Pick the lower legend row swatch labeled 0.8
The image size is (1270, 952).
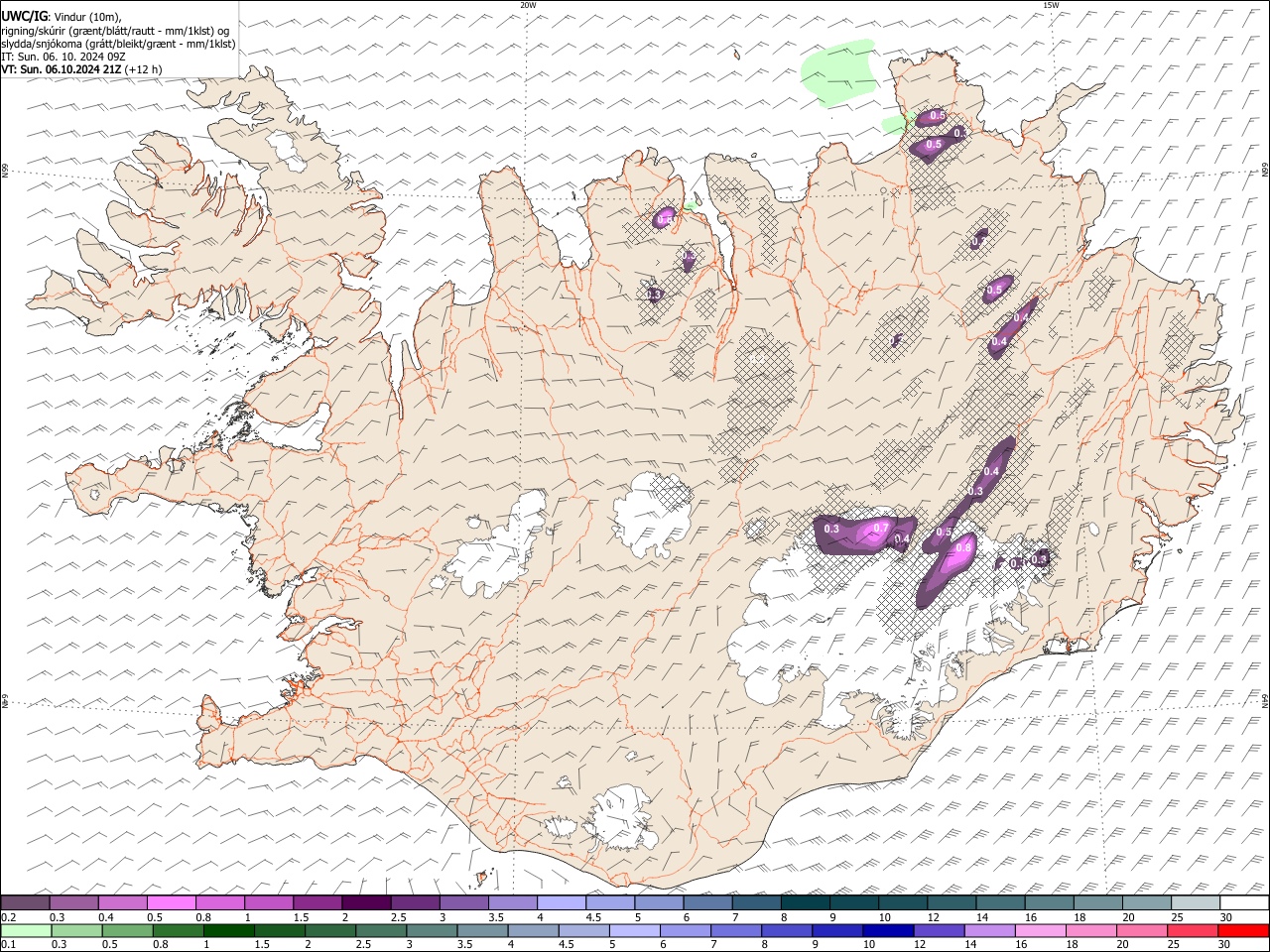pyautogui.click(x=179, y=931)
